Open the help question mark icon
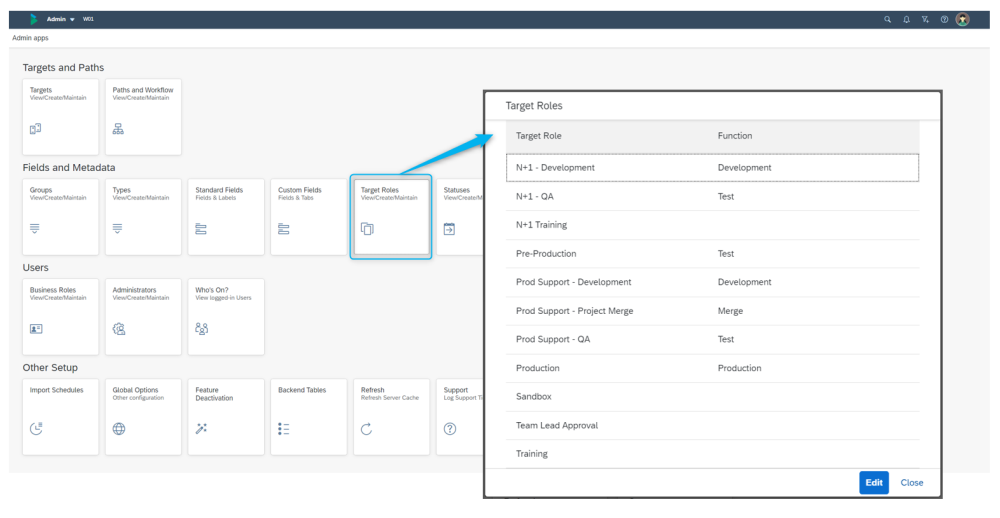 pyautogui.click(x=944, y=19)
